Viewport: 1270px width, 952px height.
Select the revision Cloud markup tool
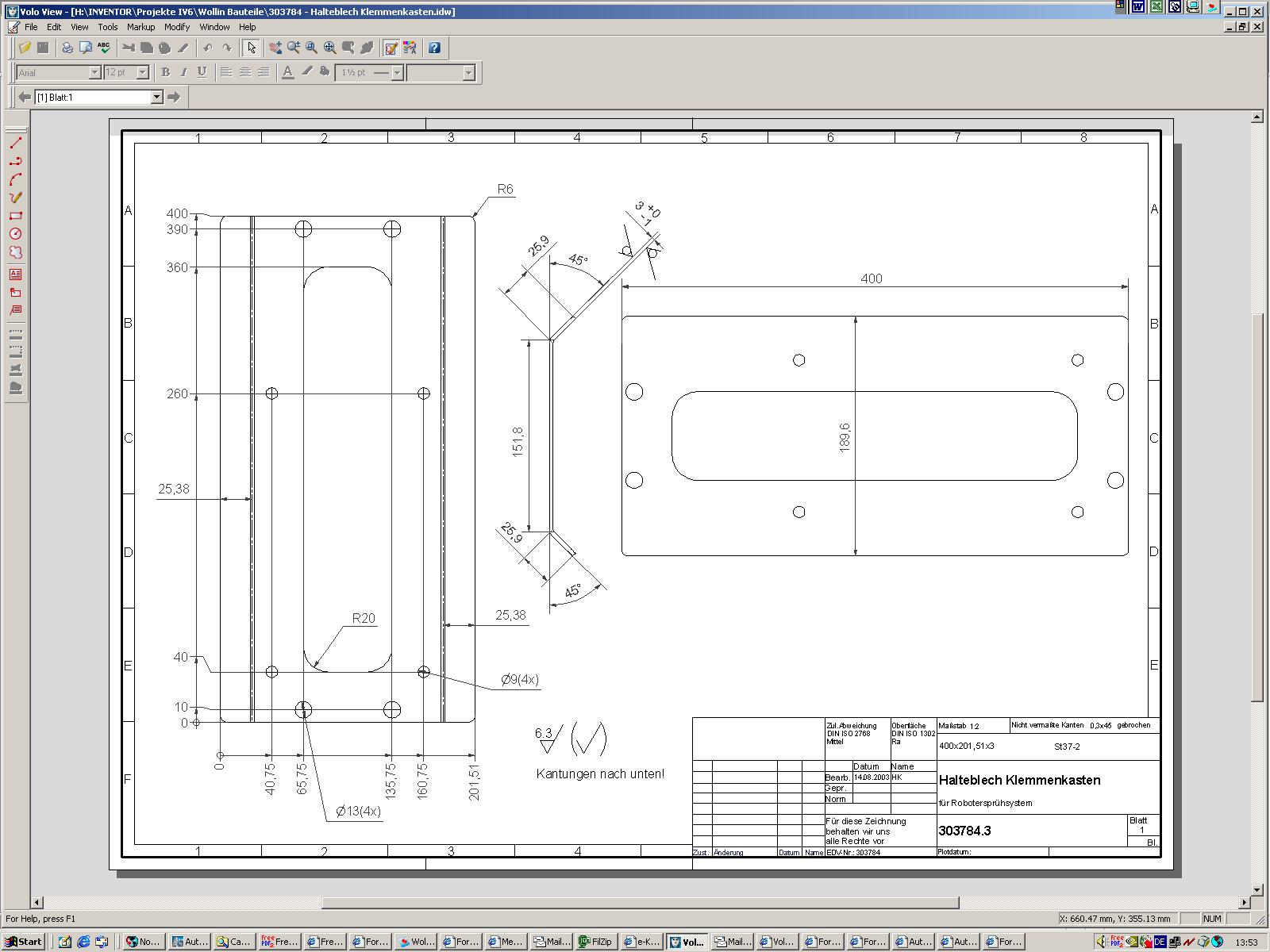(15, 252)
